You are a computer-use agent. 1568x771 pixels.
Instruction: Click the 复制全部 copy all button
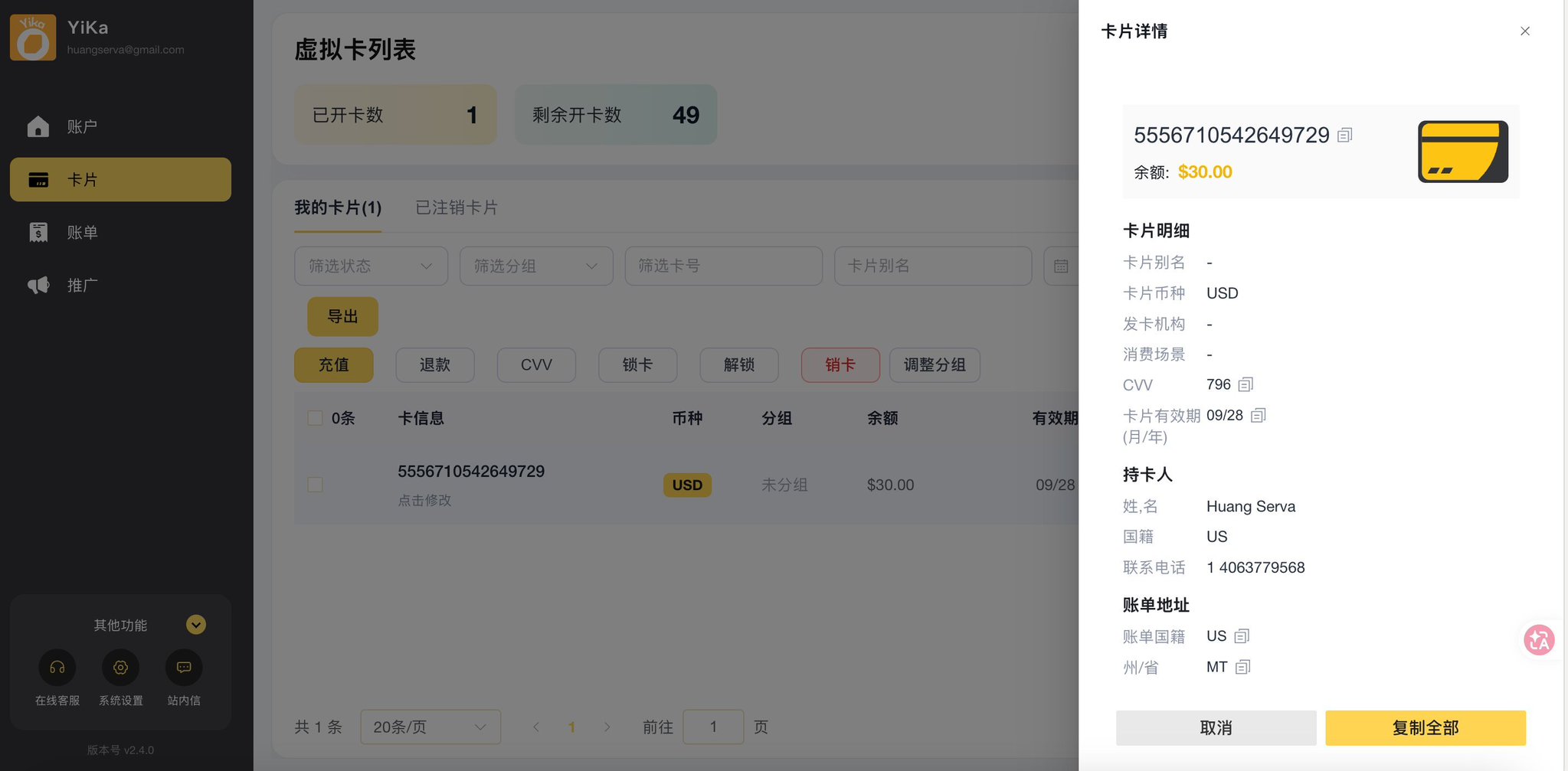click(1426, 728)
